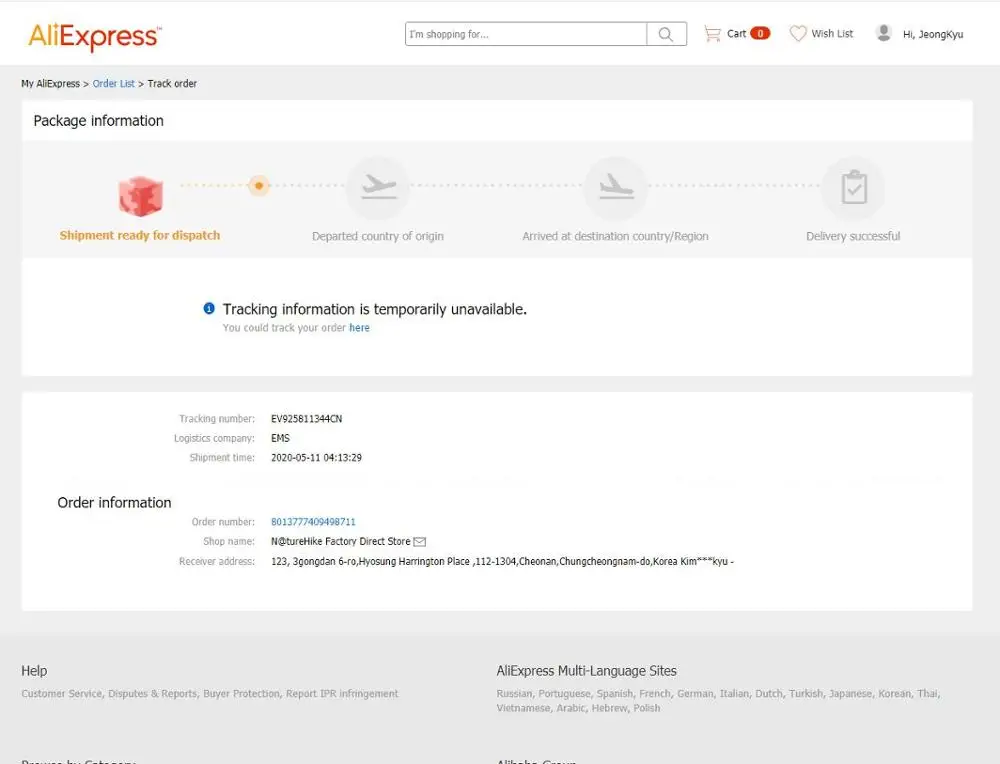Click the AliExpress logo
Viewport: 1000px width, 764px height.
(x=95, y=36)
